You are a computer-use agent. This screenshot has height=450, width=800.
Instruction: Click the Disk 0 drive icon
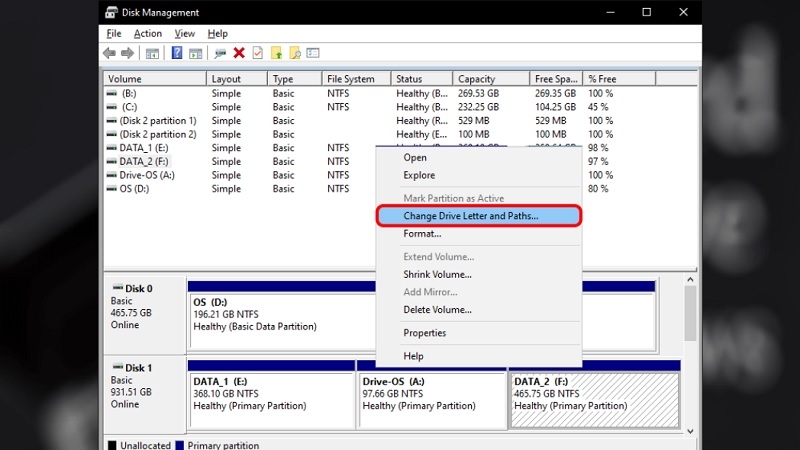pos(118,288)
